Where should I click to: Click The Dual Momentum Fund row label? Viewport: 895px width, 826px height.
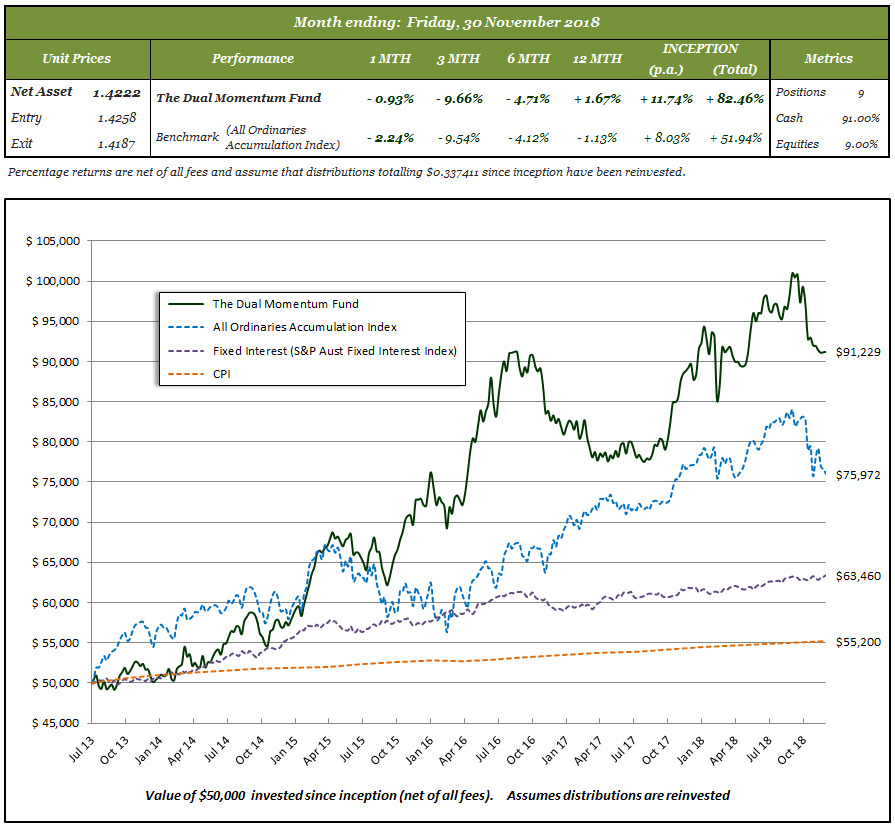(239, 98)
